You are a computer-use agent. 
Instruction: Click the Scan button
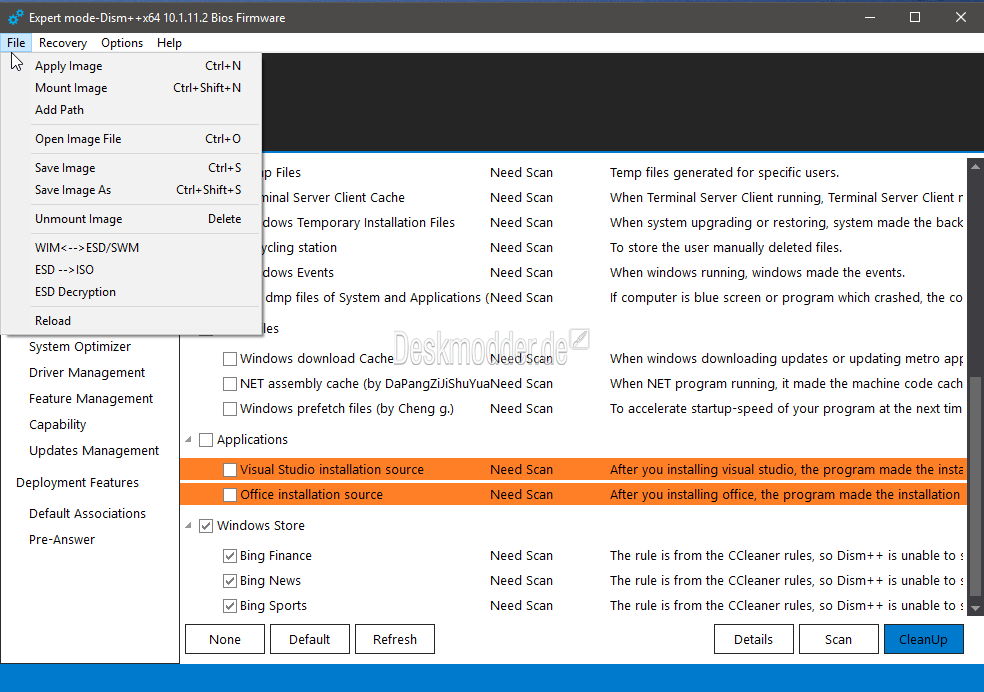[x=838, y=639]
